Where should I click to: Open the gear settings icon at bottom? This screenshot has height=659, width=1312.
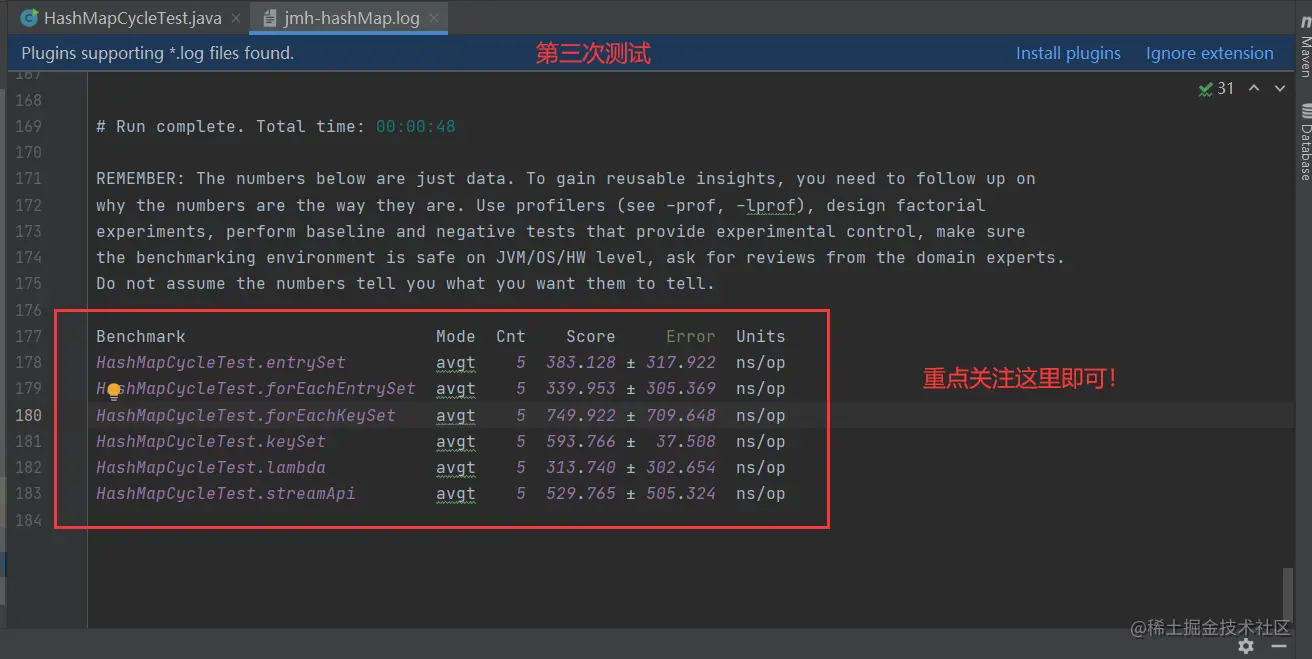[x=1245, y=646]
